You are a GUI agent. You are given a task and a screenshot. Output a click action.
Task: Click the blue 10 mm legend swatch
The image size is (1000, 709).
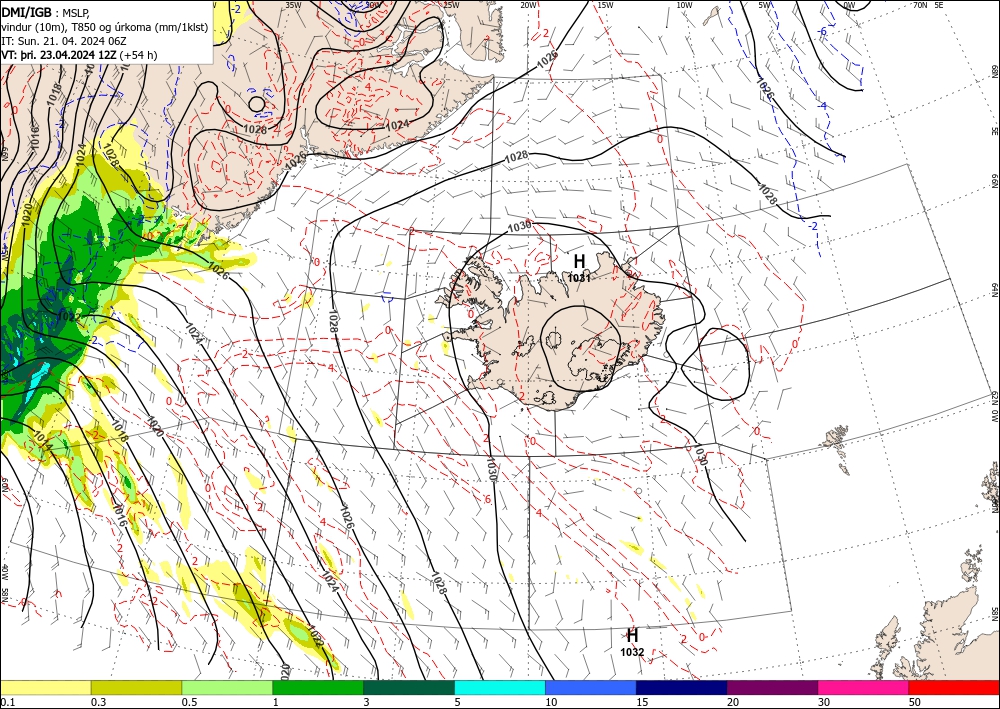click(x=591, y=687)
